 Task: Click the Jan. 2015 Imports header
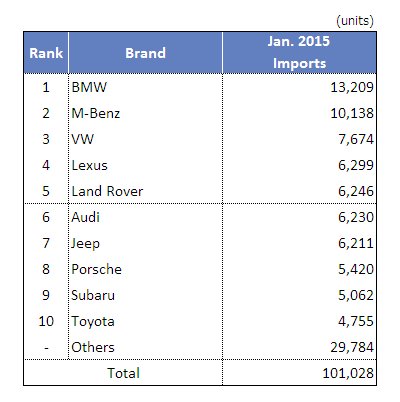point(299,53)
